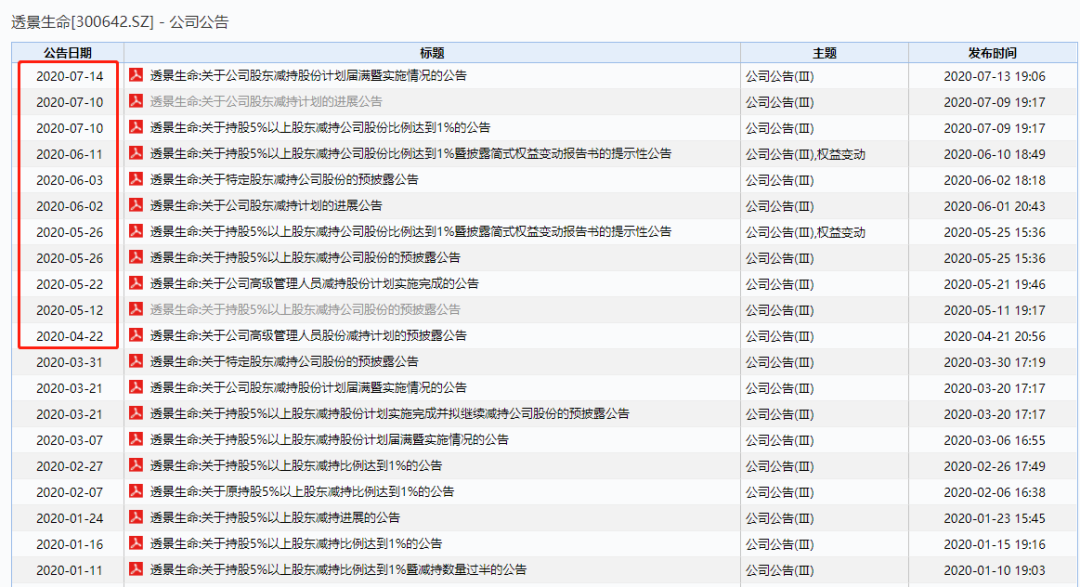Open PDF icon beside 2020-07-10 比例达到1%的公告
1080x587 pixels.
click(136, 127)
